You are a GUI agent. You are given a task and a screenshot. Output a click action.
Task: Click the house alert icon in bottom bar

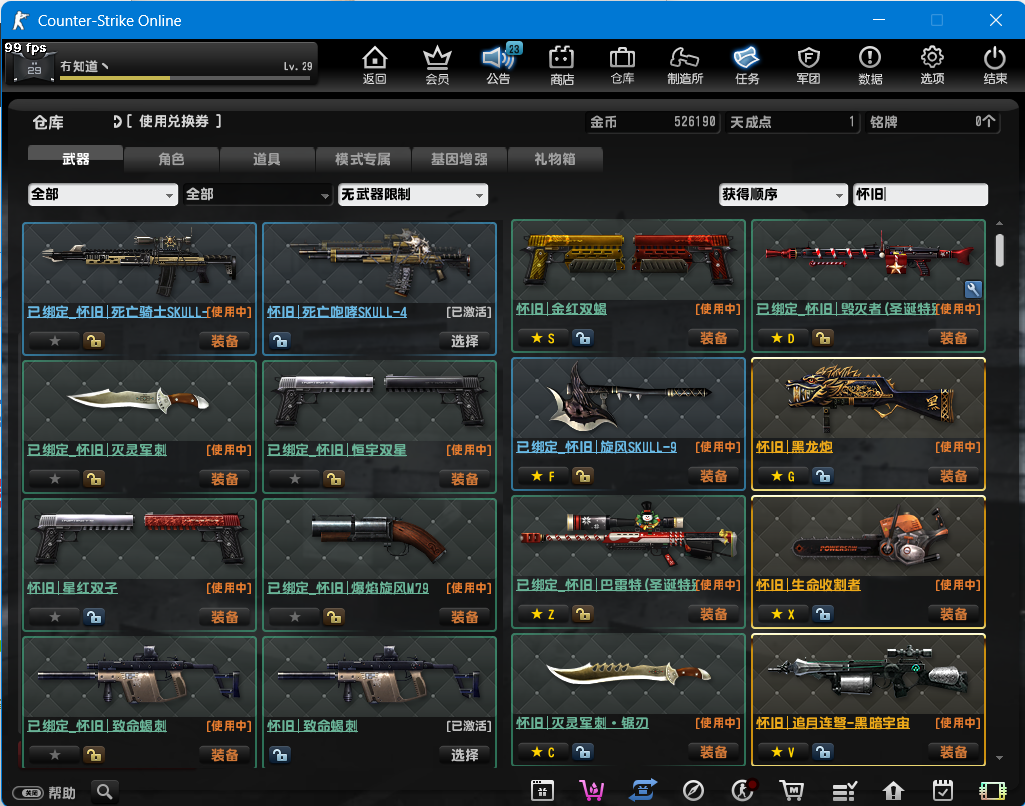point(893,790)
